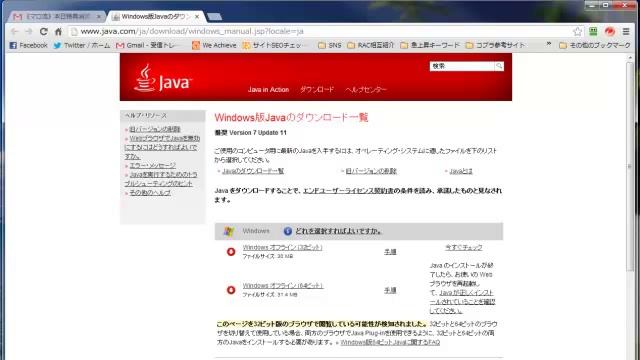Open the エラー・メッセージ sidebar link
The width and height of the screenshot is (640, 360).
(152, 165)
